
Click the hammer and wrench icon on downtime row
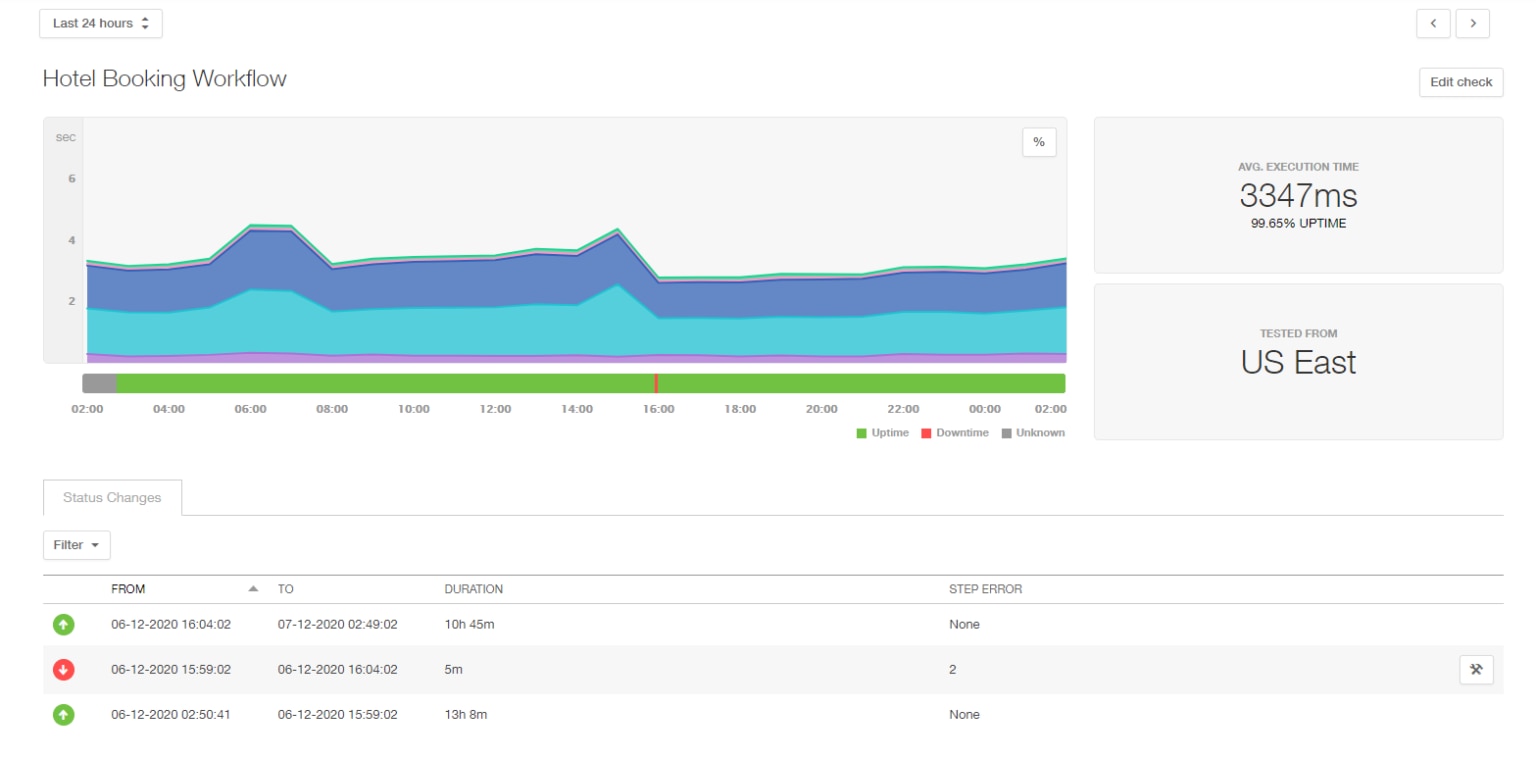(x=1477, y=669)
